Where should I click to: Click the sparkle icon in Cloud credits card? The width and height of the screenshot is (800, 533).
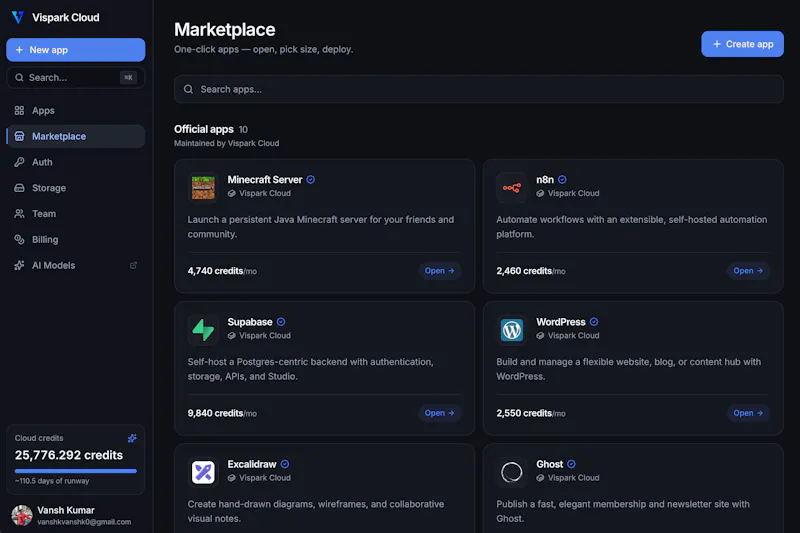tap(132, 438)
